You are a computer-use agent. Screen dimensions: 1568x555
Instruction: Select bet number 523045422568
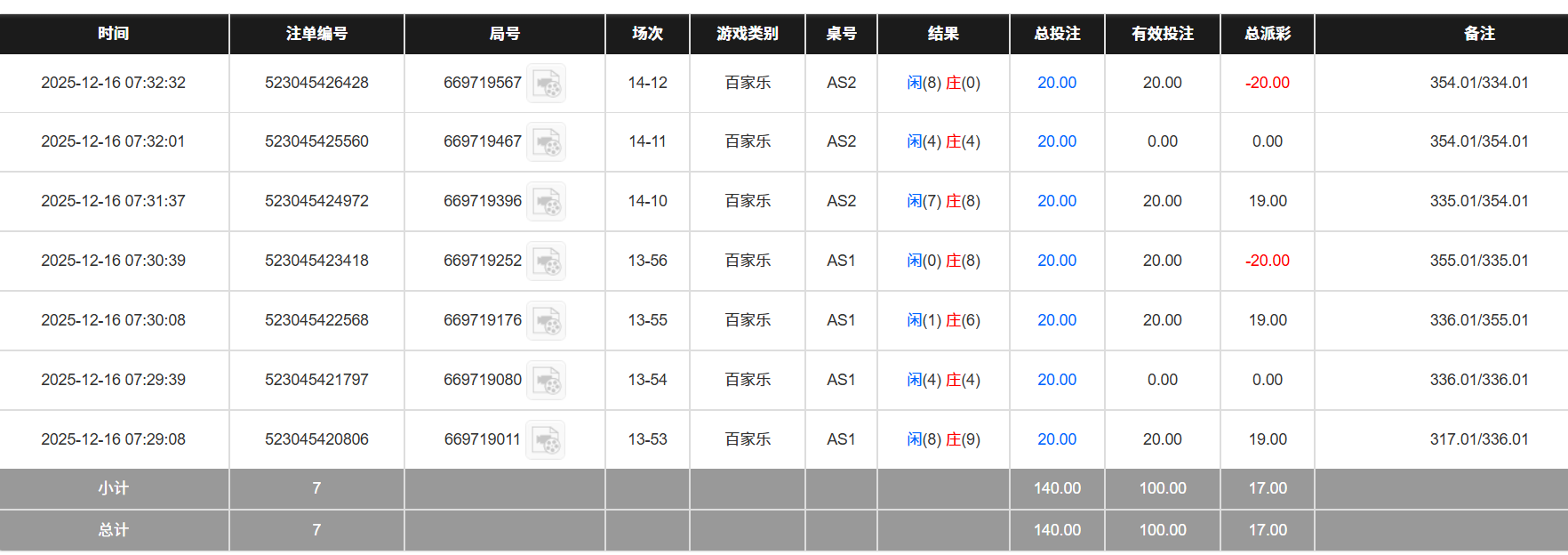[316, 320]
